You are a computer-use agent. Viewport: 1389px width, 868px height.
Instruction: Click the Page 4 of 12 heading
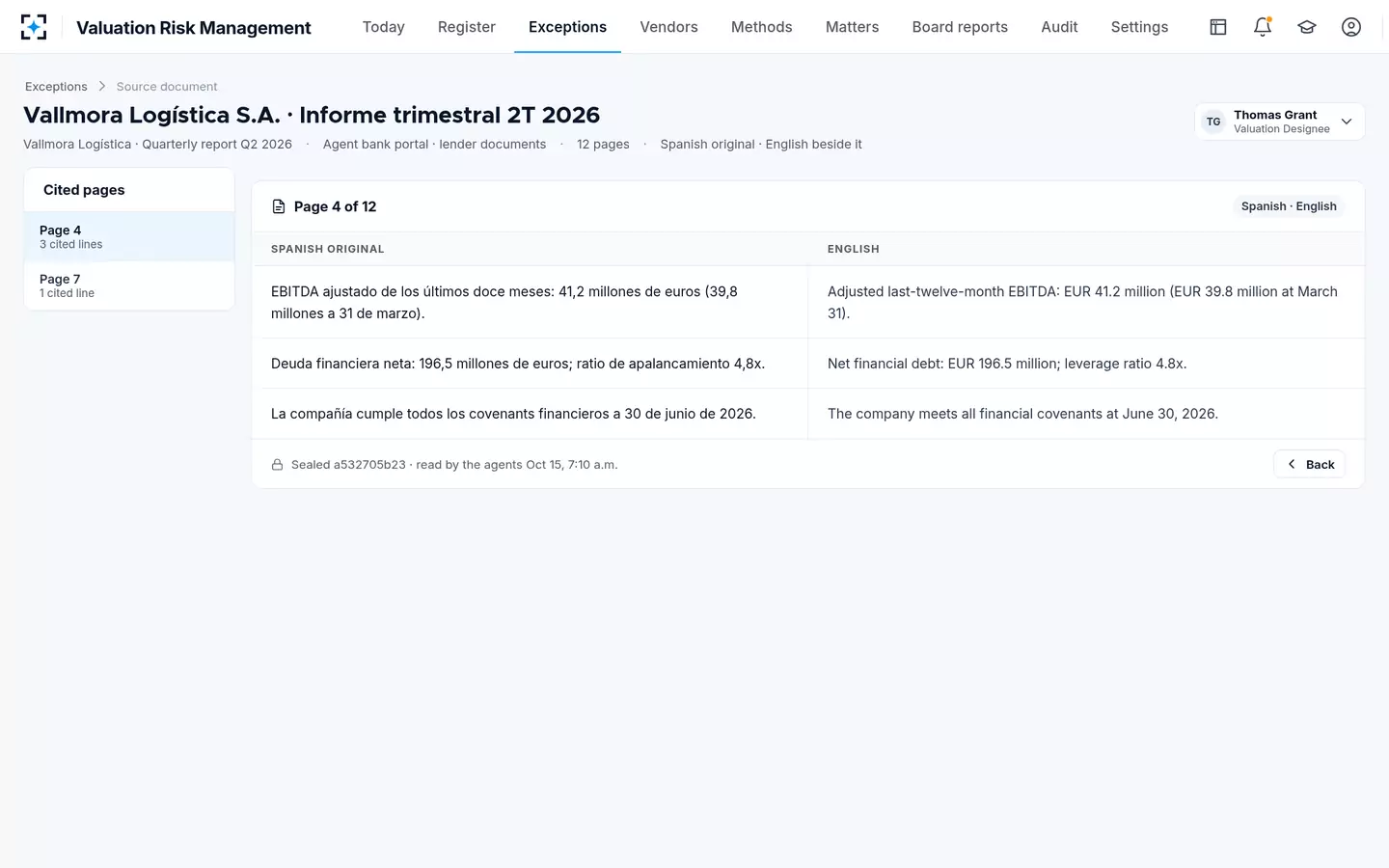[335, 206]
